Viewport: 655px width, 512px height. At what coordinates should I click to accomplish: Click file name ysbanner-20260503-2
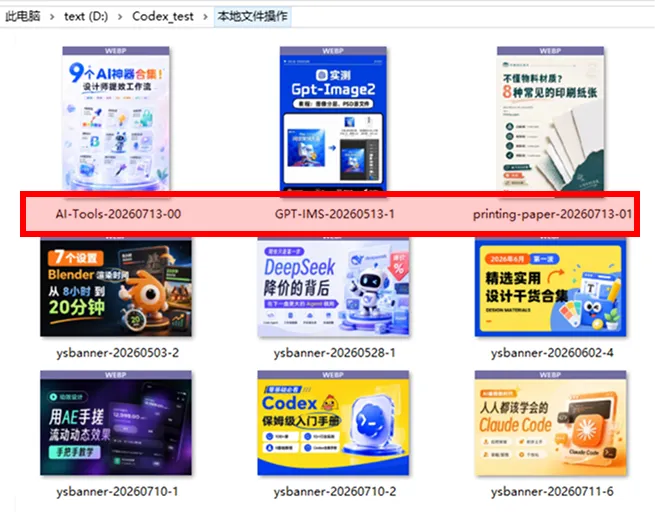click(117, 353)
